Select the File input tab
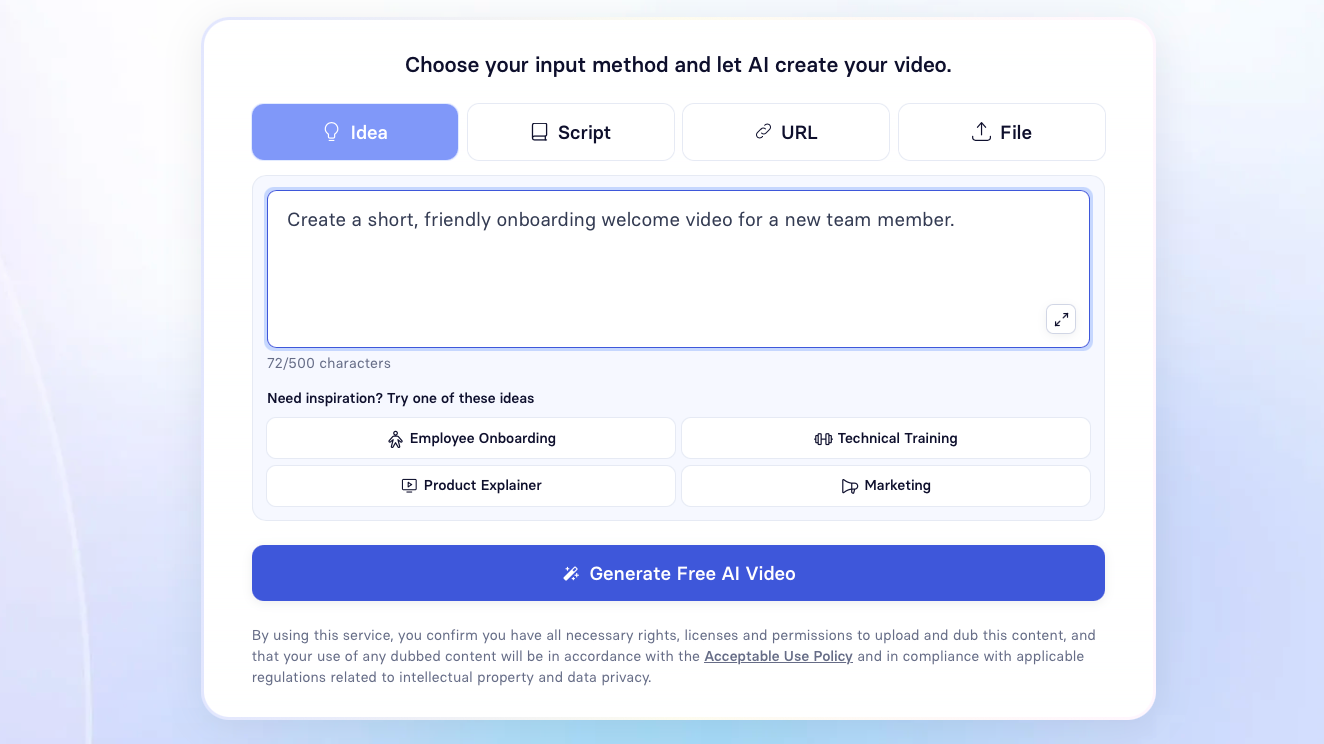This screenshot has height=744, width=1324. coord(1002,132)
